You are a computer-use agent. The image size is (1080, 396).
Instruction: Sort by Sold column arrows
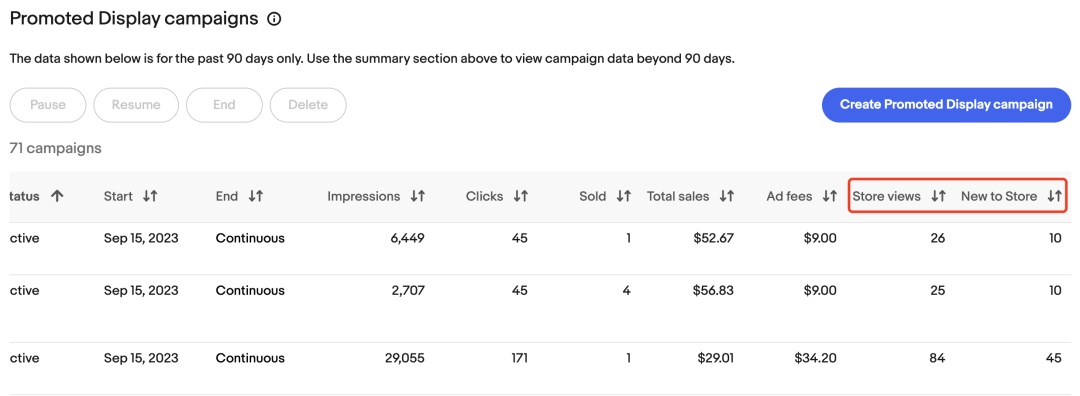click(x=624, y=196)
